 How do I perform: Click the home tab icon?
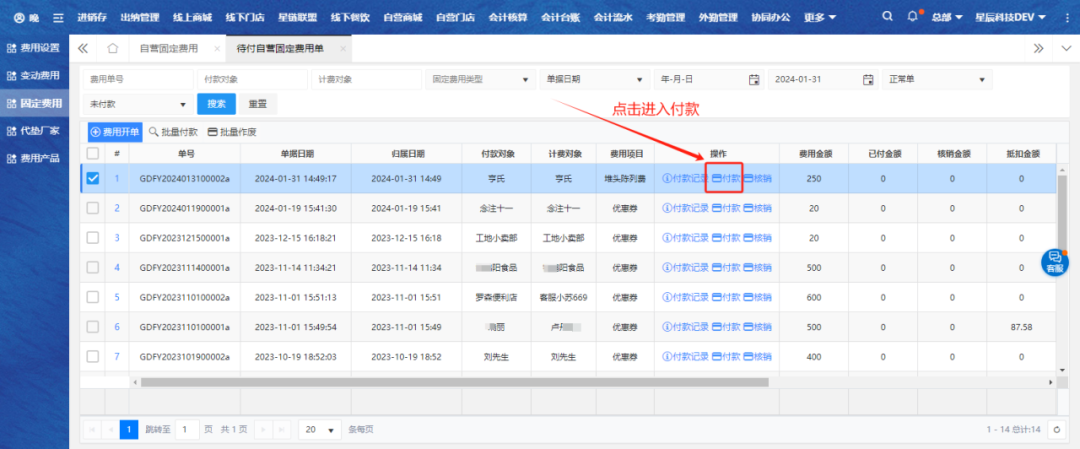pos(113,48)
